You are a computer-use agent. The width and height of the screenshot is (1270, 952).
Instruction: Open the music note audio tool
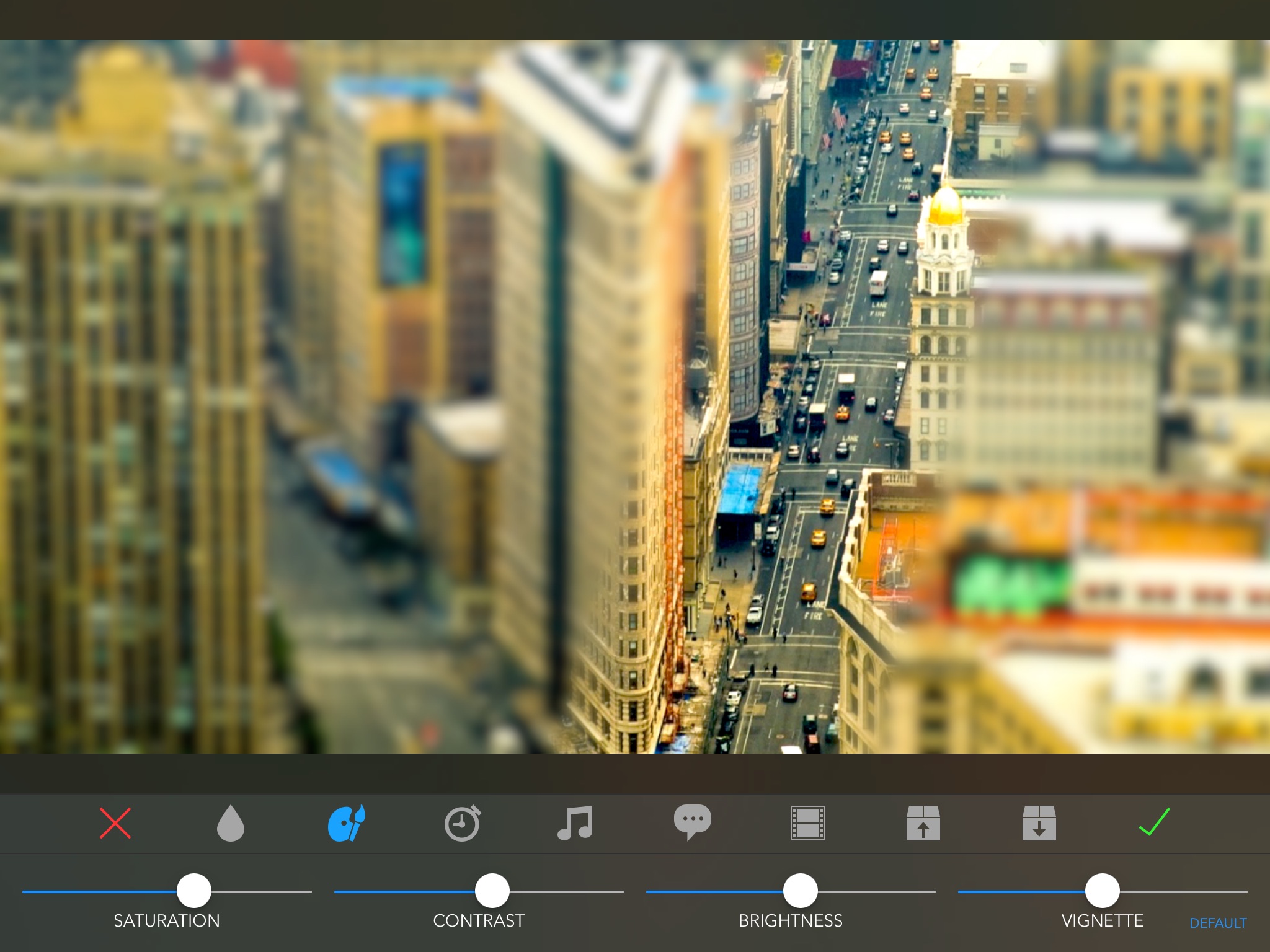pyautogui.click(x=575, y=823)
